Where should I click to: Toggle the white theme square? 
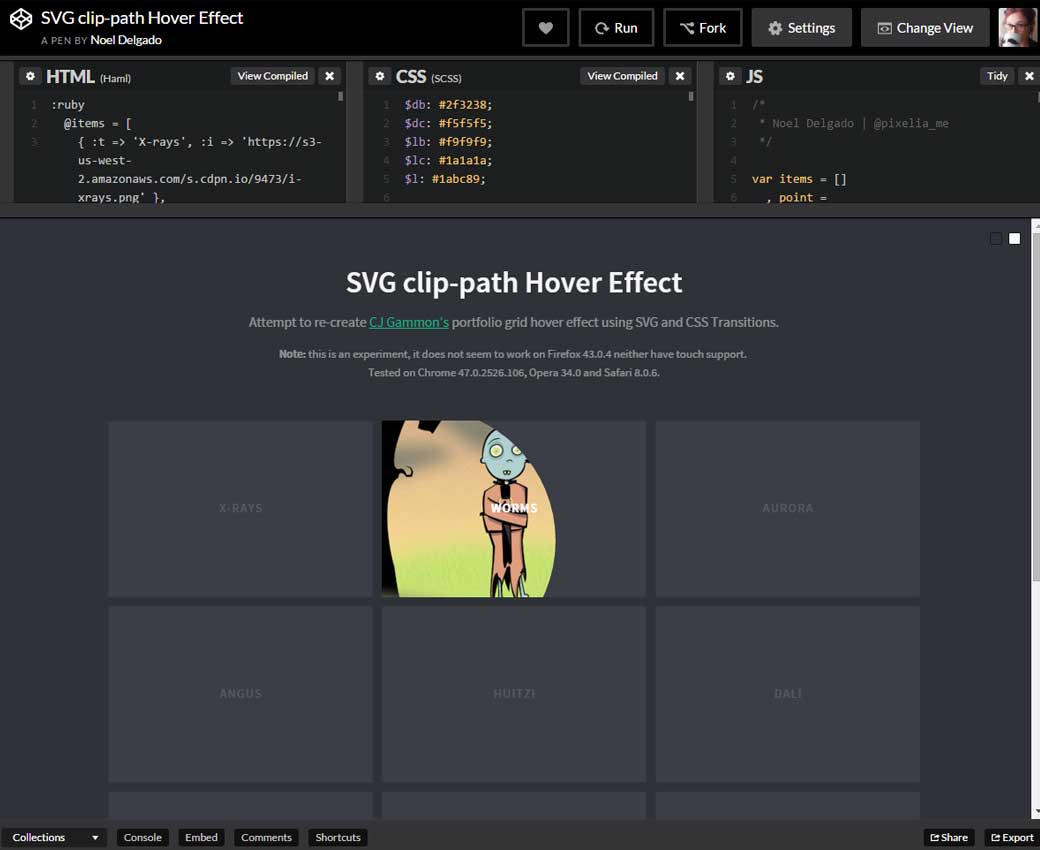[1015, 238]
